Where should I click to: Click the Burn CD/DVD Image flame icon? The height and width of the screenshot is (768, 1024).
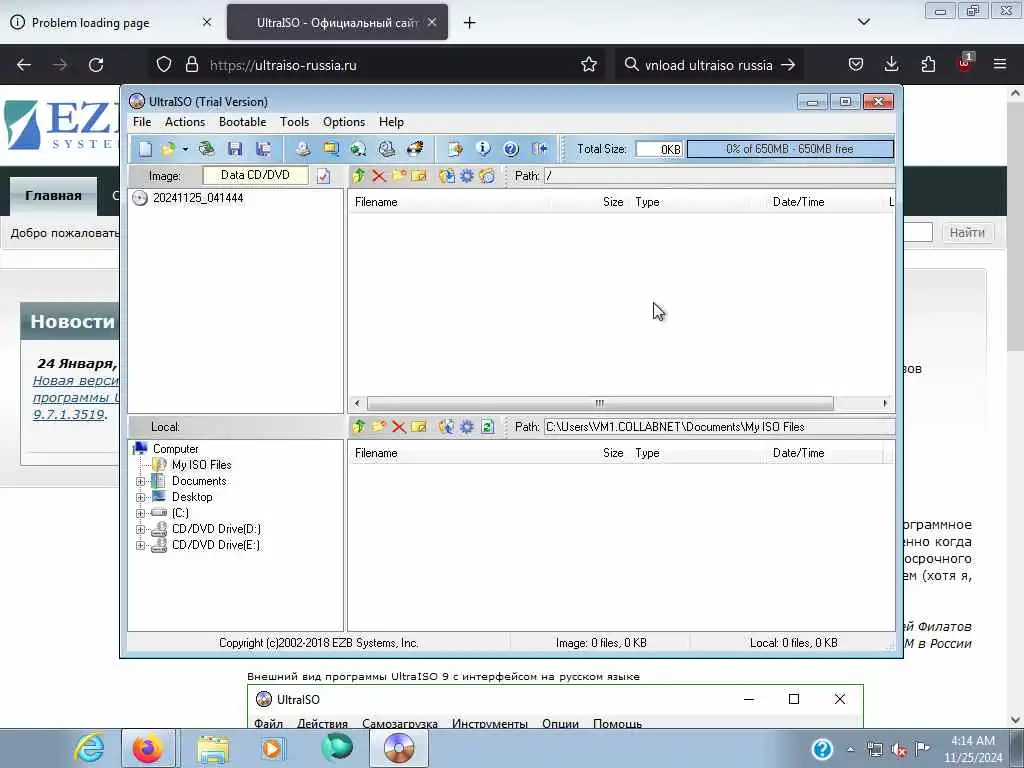point(415,149)
